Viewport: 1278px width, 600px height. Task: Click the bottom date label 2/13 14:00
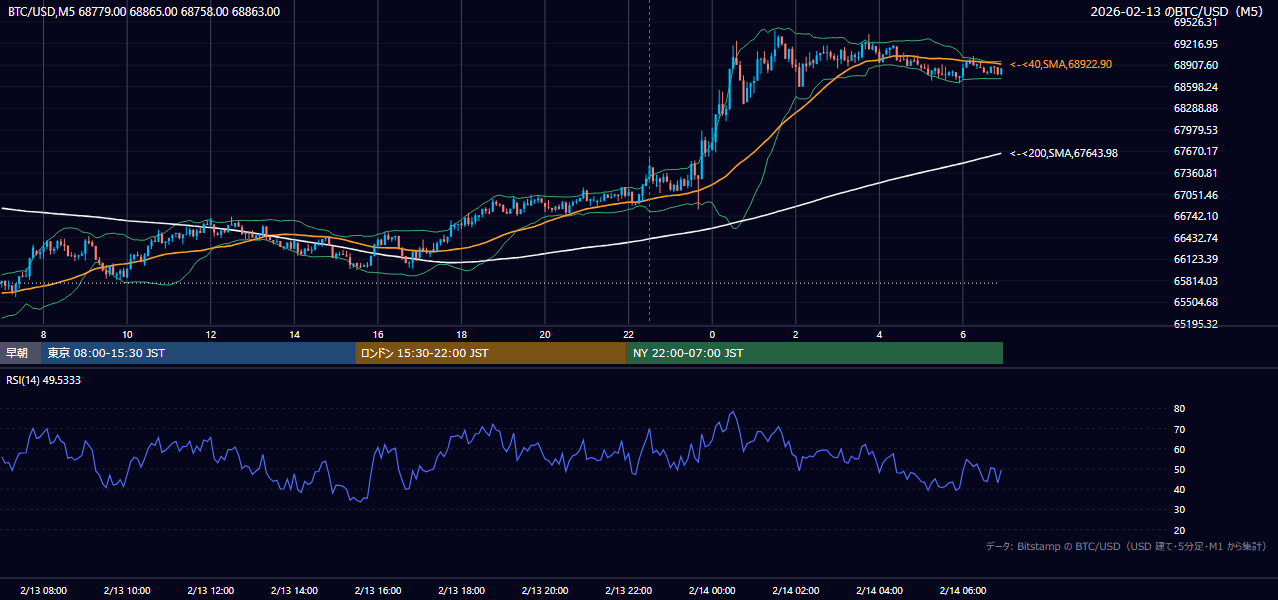click(294, 590)
